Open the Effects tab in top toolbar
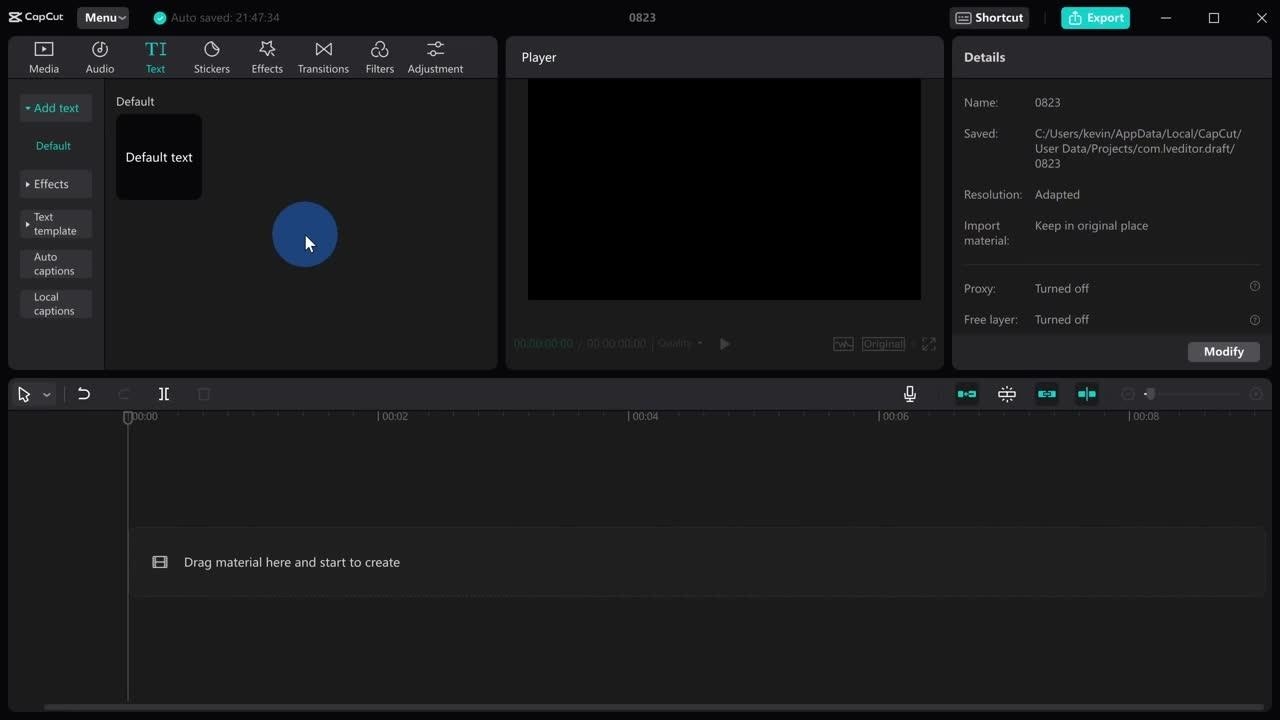1280x720 pixels. pos(267,57)
